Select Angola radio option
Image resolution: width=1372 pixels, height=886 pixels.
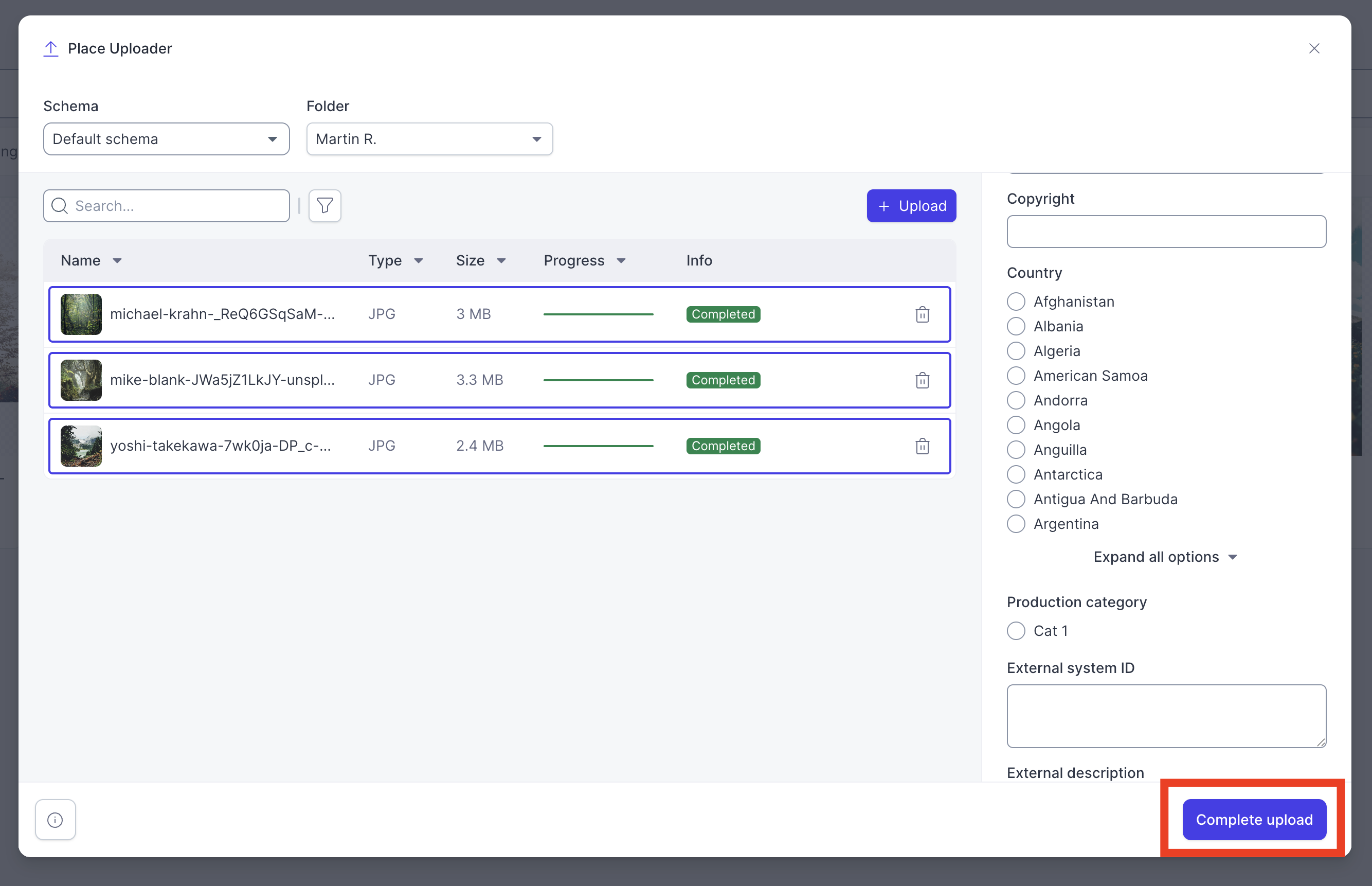1016,425
